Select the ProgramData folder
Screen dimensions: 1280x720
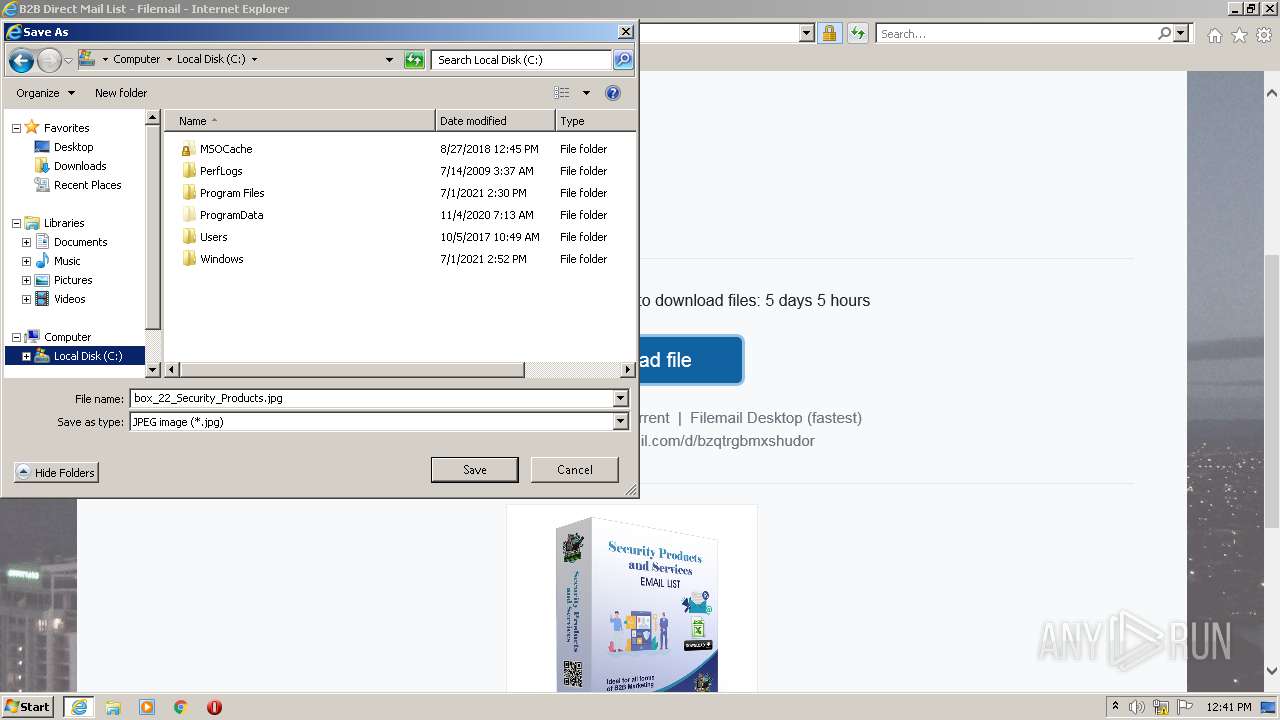(x=231, y=215)
